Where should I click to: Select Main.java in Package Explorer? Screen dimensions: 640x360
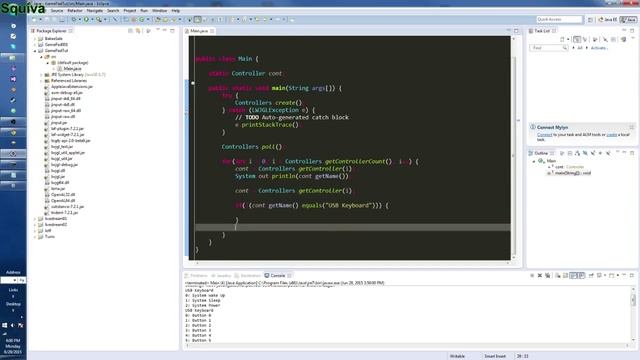click(72, 69)
